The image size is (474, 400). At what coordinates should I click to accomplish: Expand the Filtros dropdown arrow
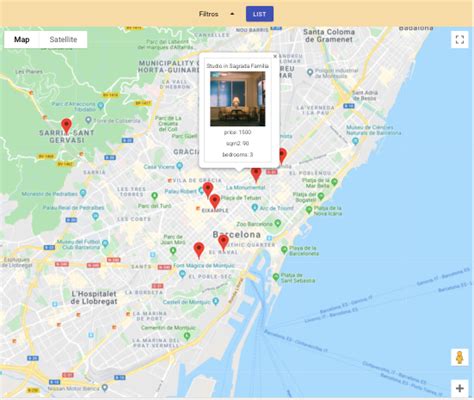(232, 14)
